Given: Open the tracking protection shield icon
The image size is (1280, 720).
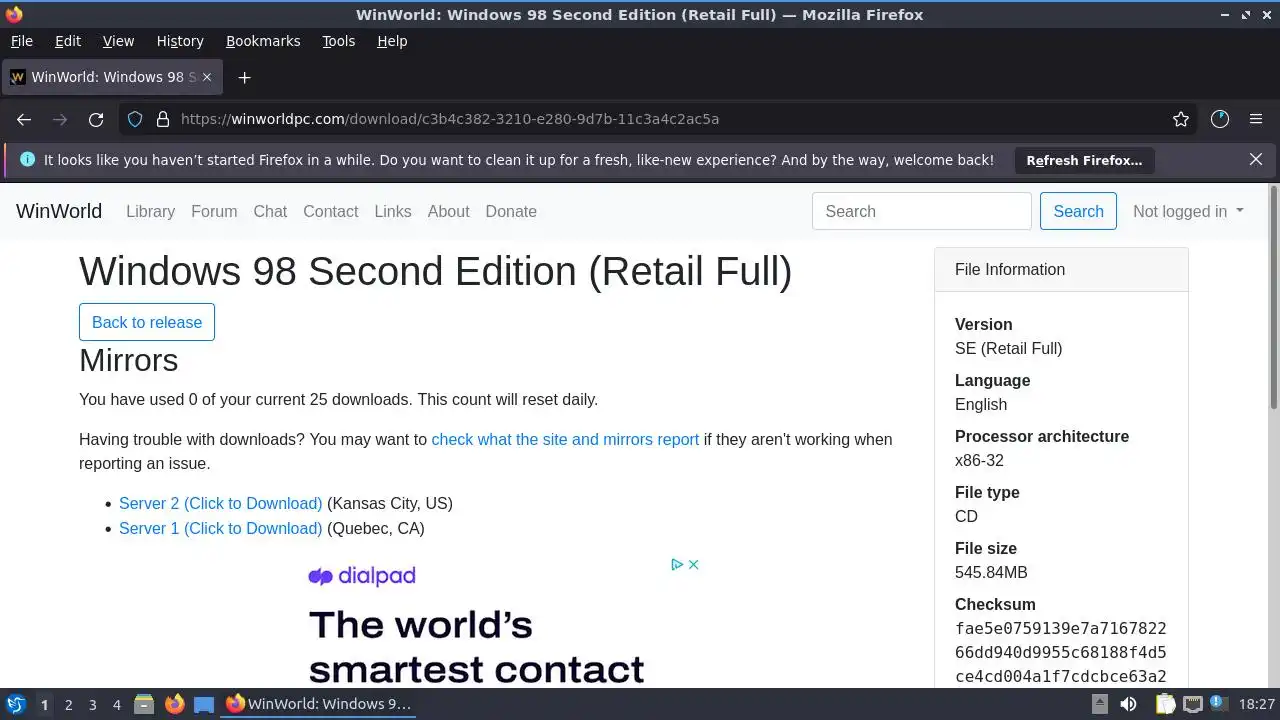Looking at the screenshot, I should point(136,119).
